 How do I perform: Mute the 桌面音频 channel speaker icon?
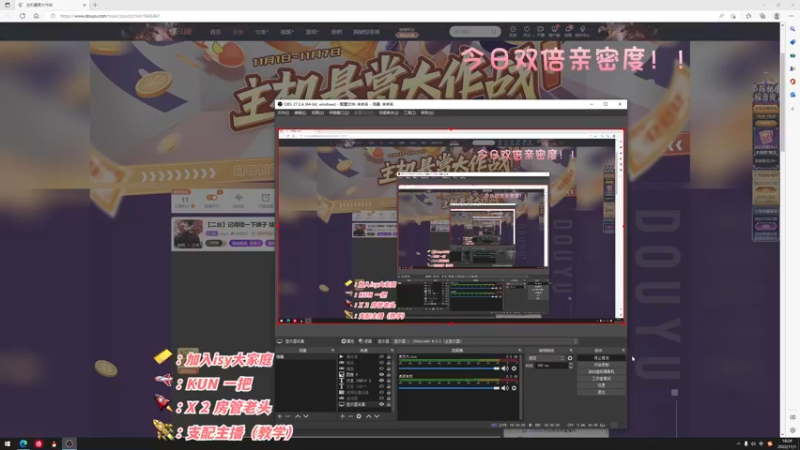point(505,388)
